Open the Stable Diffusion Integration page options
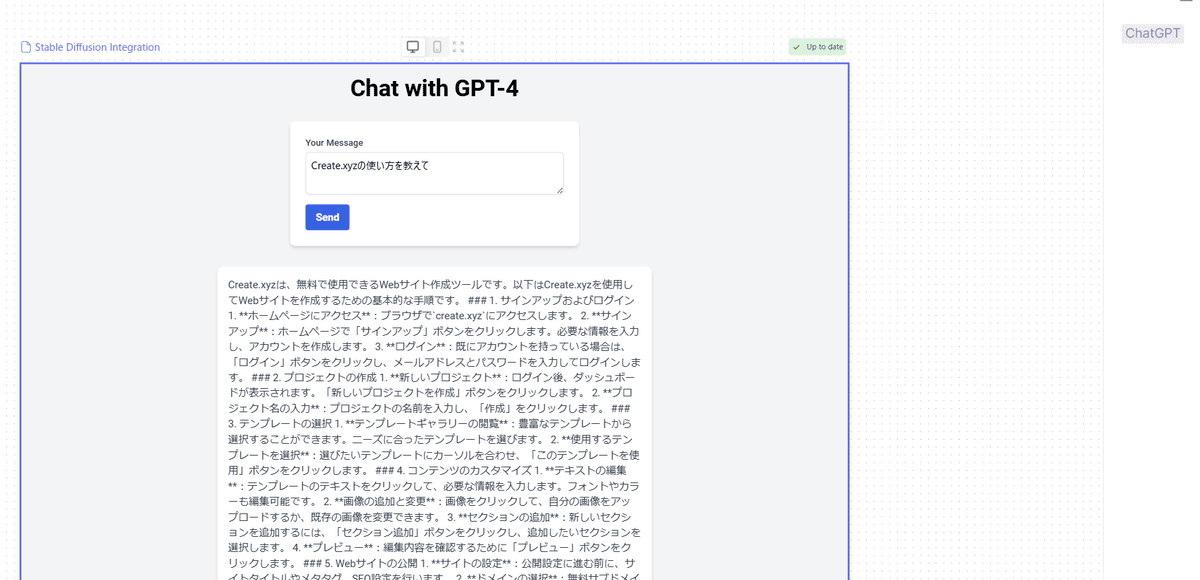Viewport: 1200px width, 580px height. 95,47
